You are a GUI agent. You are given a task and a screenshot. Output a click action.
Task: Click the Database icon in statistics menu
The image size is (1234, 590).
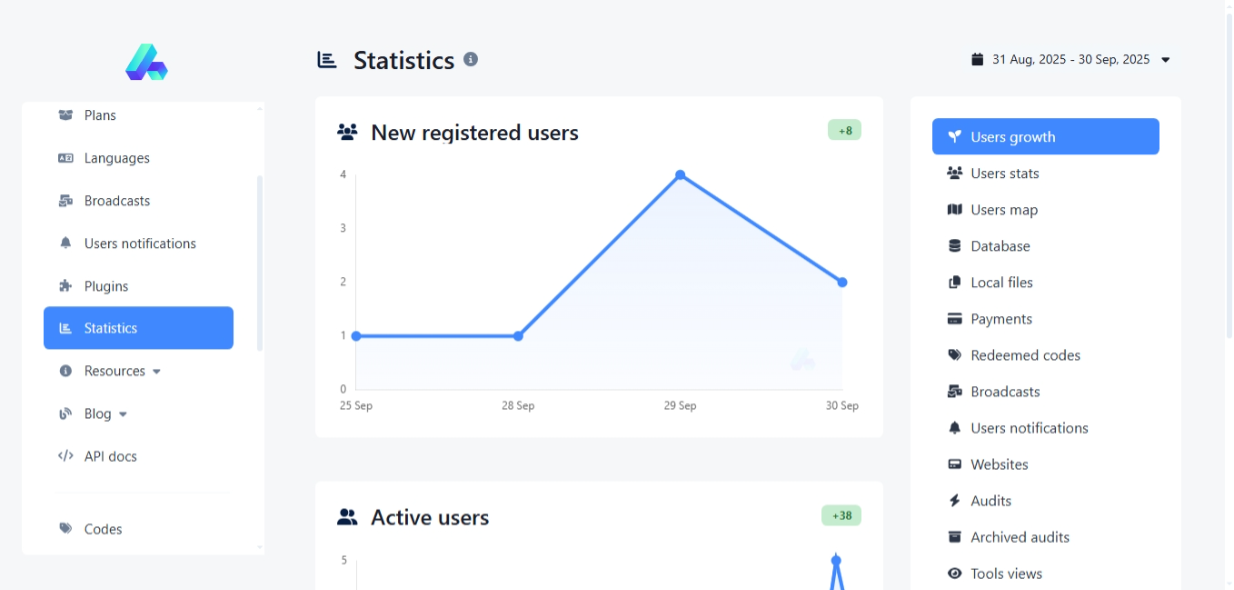pyautogui.click(x=954, y=246)
